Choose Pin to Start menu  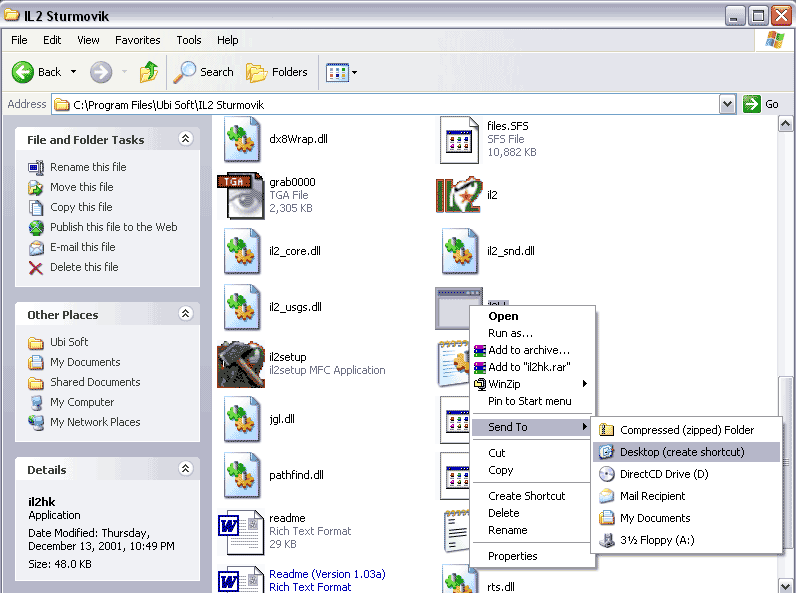(x=533, y=401)
